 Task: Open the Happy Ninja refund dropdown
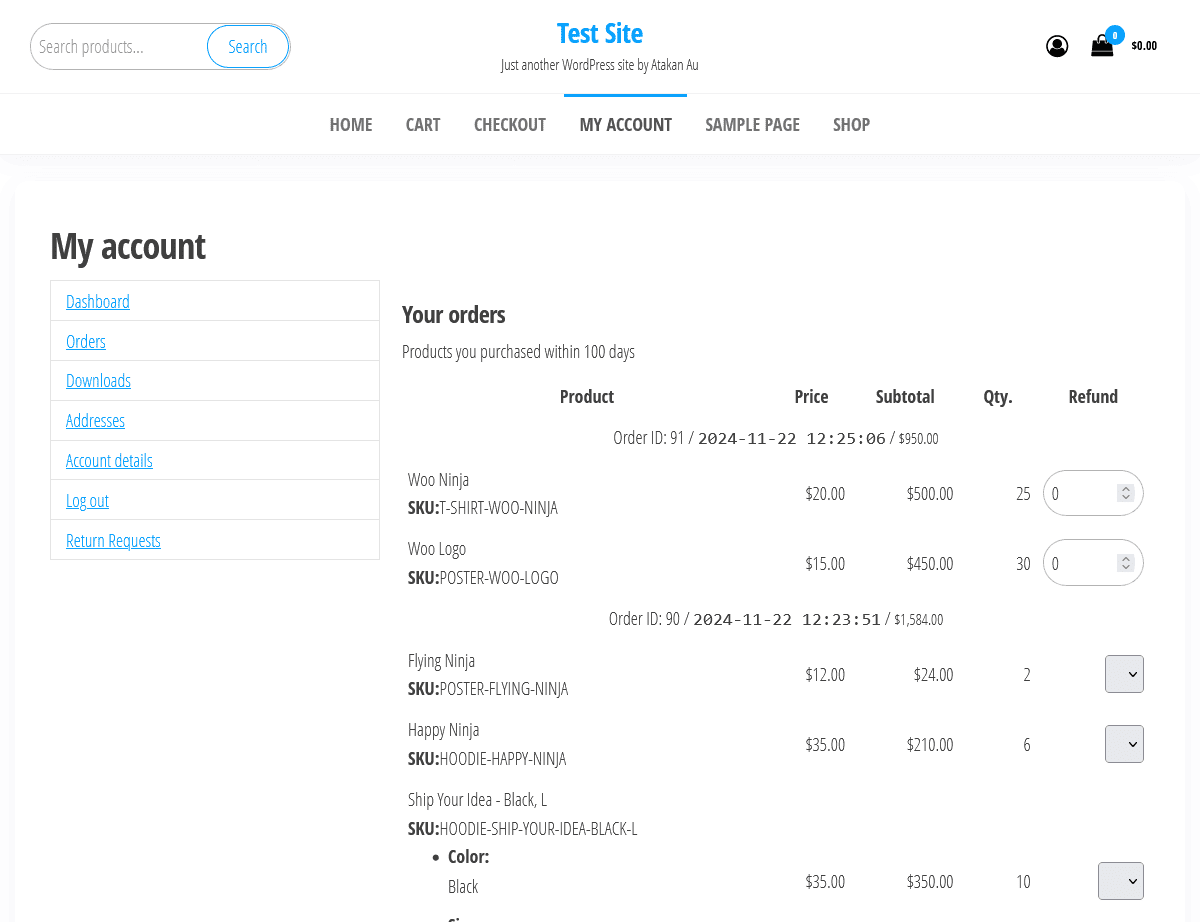pyautogui.click(x=1124, y=744)
